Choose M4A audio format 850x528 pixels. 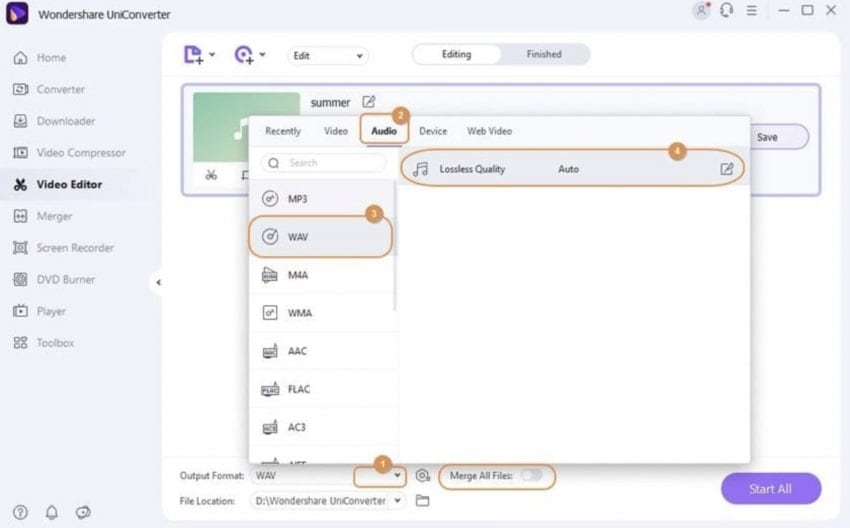click(323, 275)
